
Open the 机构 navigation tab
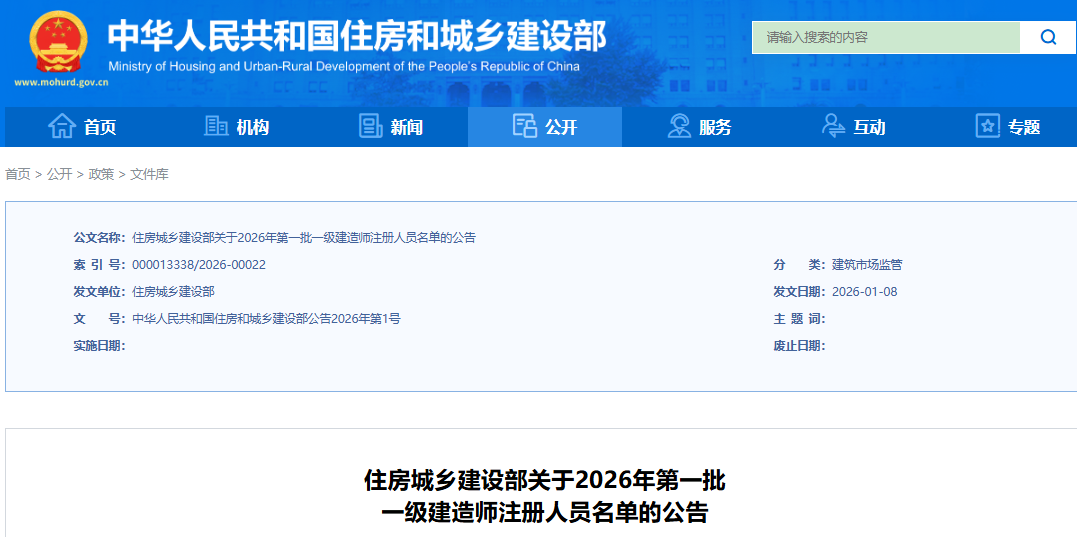click(236, 127)
